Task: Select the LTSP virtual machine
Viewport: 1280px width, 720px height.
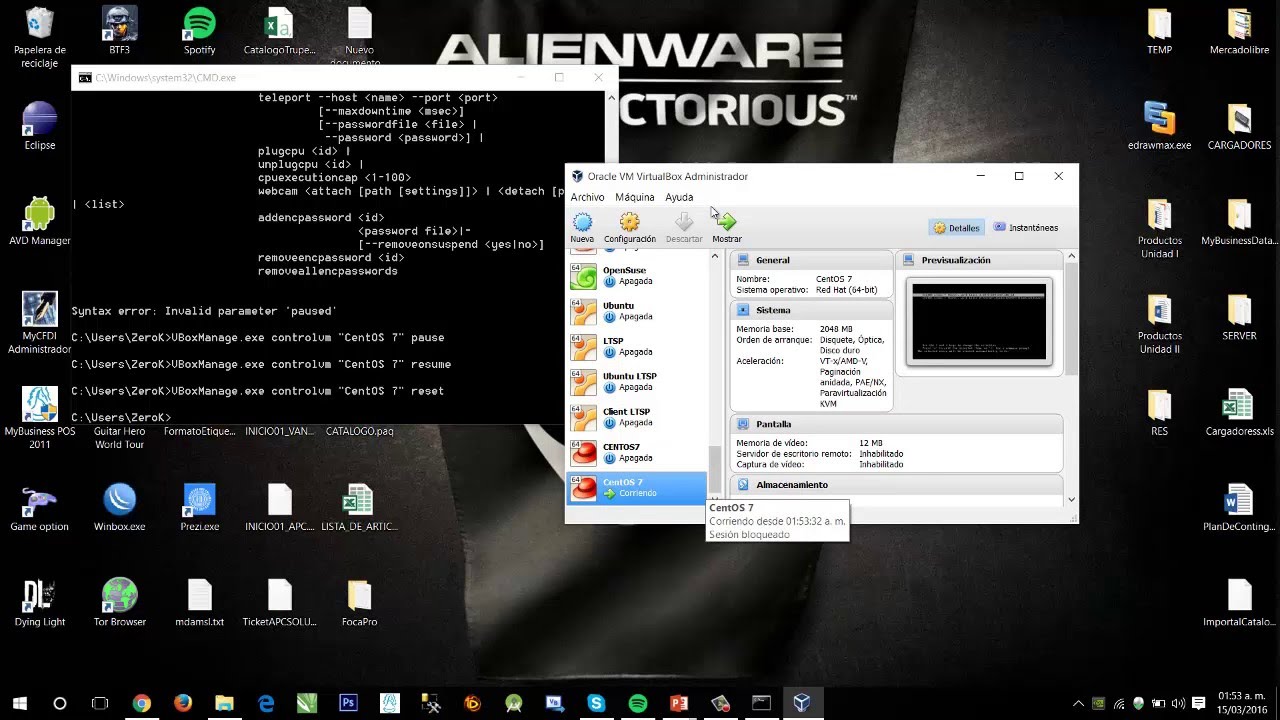Action: coord(638,347)
